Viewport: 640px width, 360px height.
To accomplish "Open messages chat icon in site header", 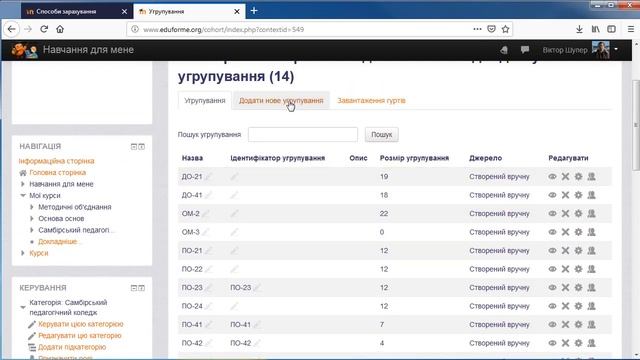I will [x=525, y=50].
